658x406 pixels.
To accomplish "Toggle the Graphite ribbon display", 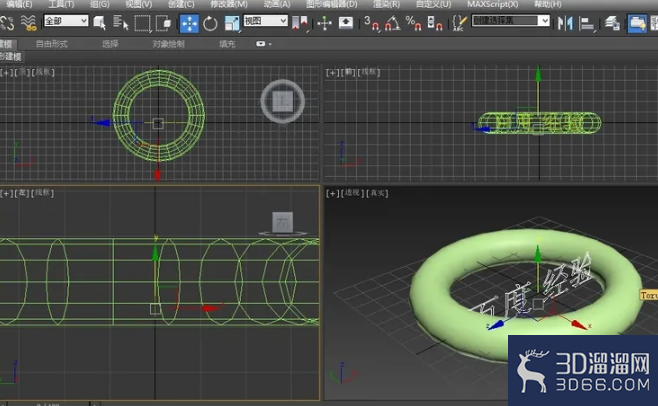I will point(637,23).
